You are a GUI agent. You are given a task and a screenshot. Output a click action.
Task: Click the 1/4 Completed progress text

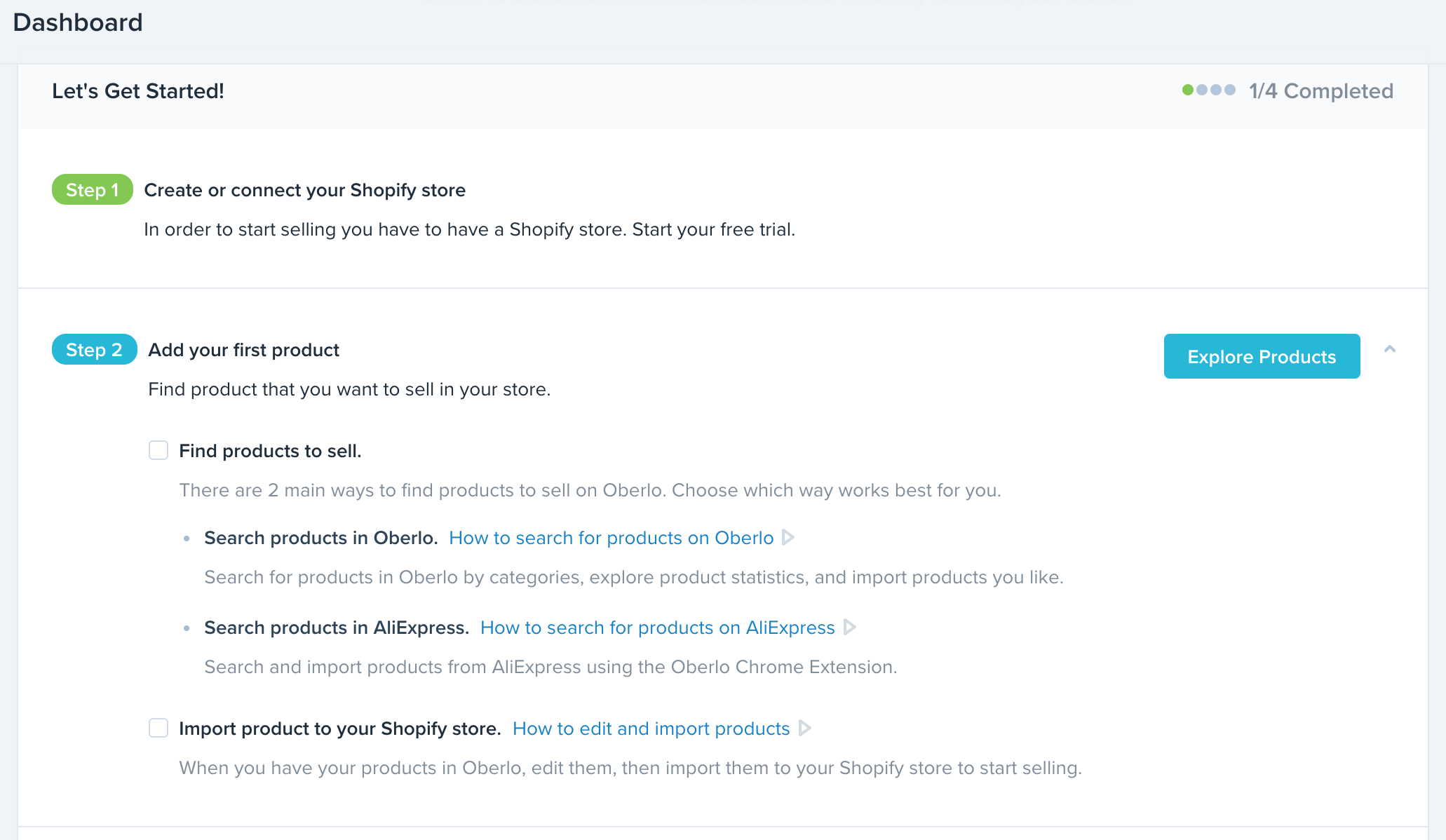pyautogui.click(x=1320, y=91)
